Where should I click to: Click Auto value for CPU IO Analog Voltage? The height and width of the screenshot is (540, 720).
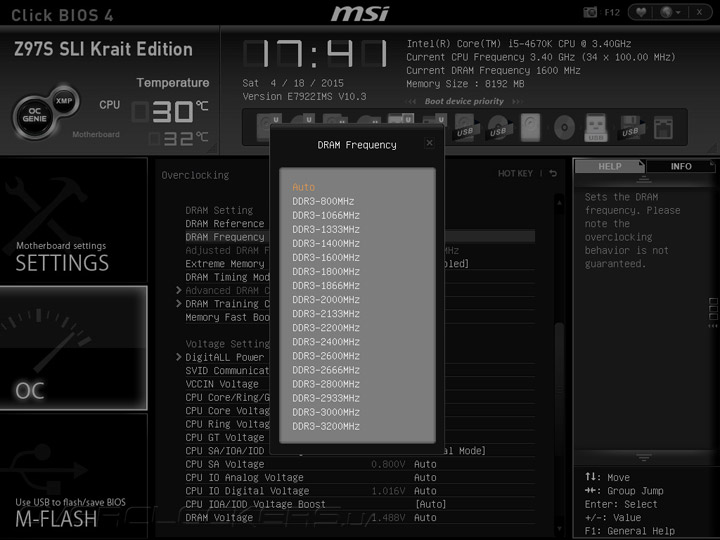click(x=425, y=478)
